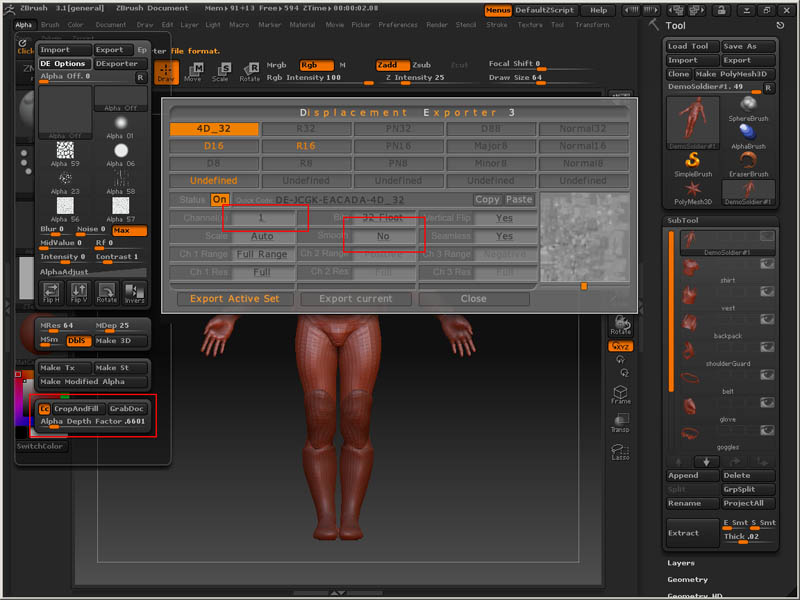800x600 pixels.
Task: Expand the Geometry section
Action: pos(687,579)
